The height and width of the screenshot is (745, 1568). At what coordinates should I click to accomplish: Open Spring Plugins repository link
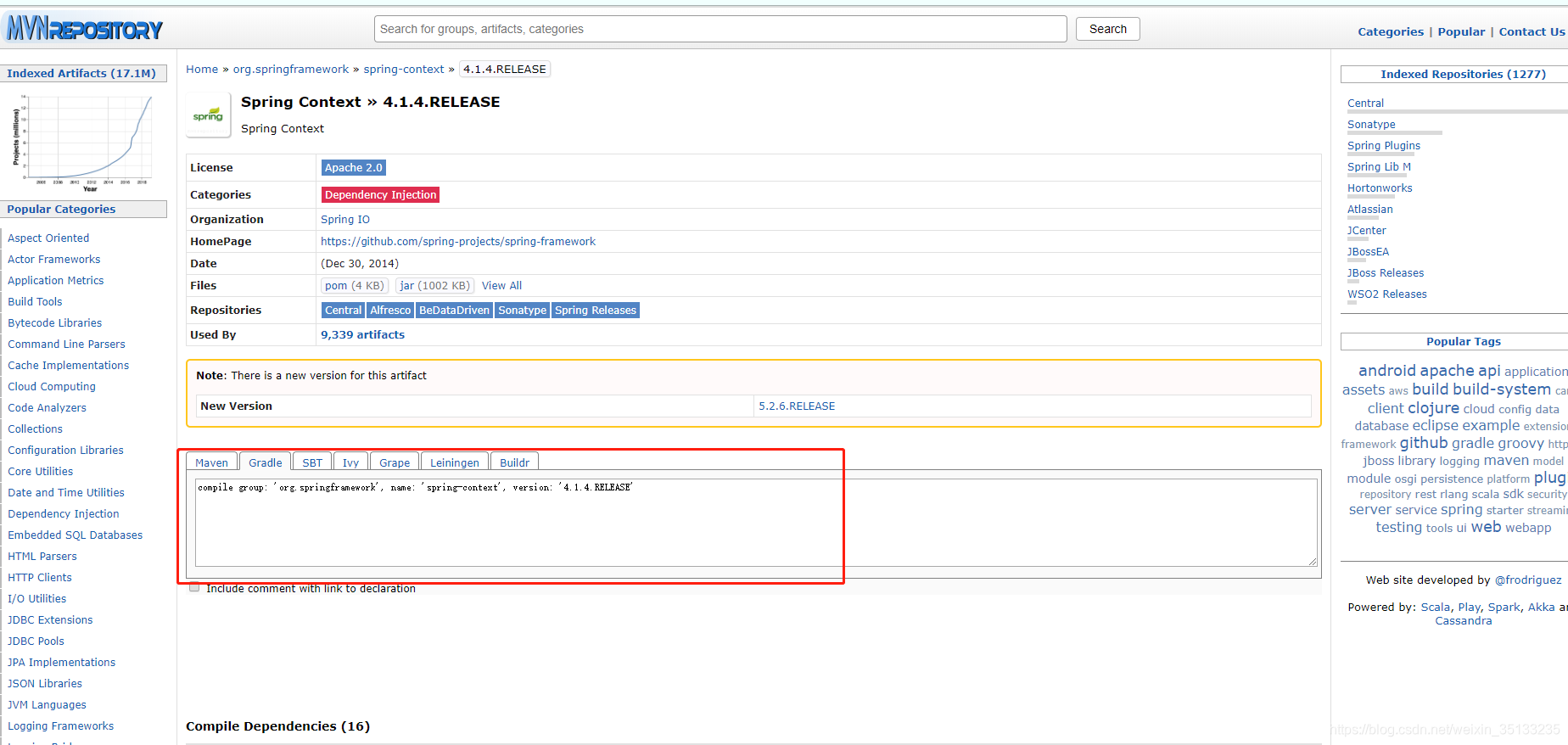click(1384, 146)
